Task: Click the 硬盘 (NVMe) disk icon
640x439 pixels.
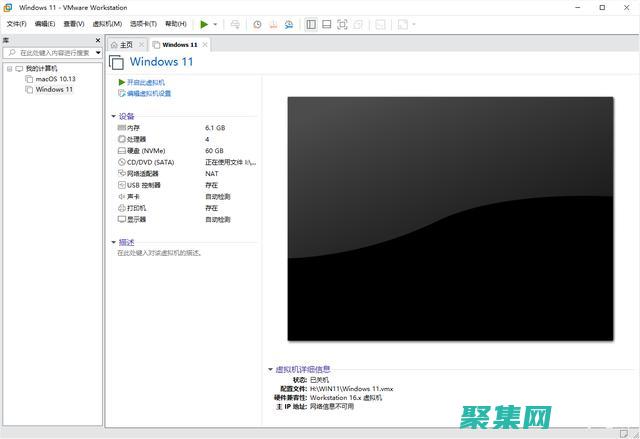Action: tap(122, 151)
